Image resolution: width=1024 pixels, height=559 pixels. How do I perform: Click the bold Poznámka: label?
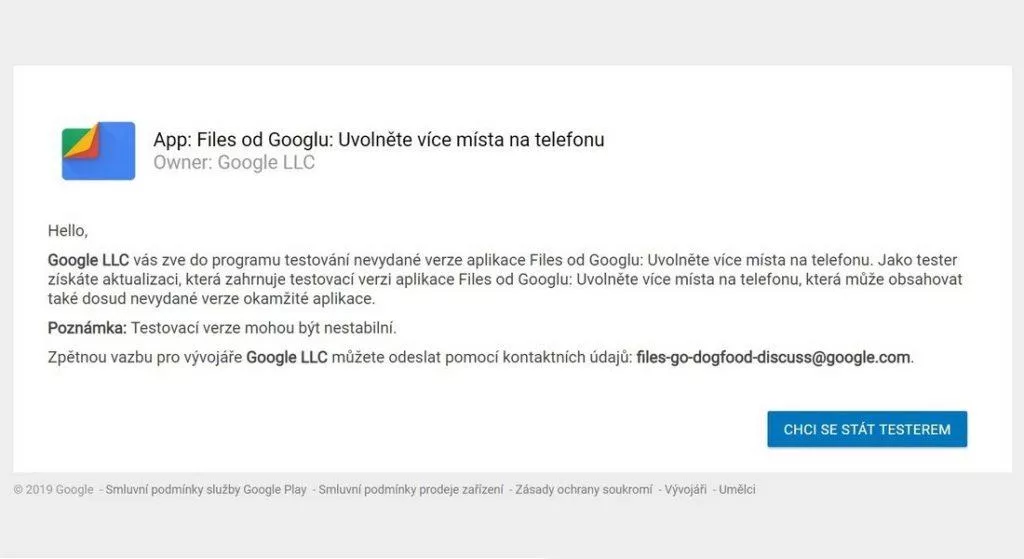tap(87, 328)
